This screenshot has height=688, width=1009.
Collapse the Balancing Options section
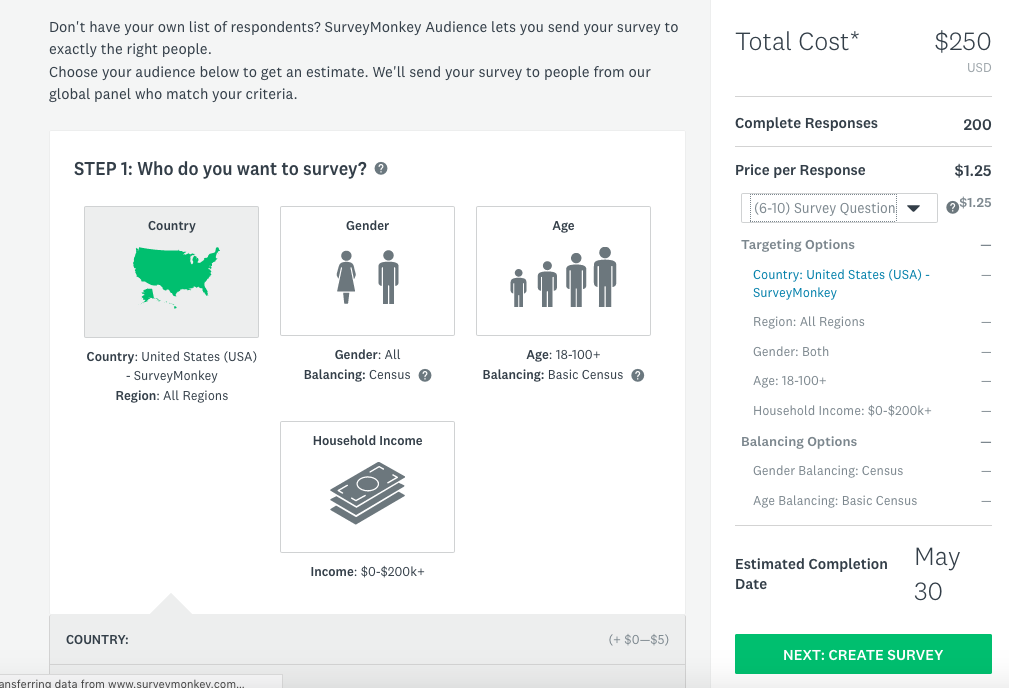986,442
